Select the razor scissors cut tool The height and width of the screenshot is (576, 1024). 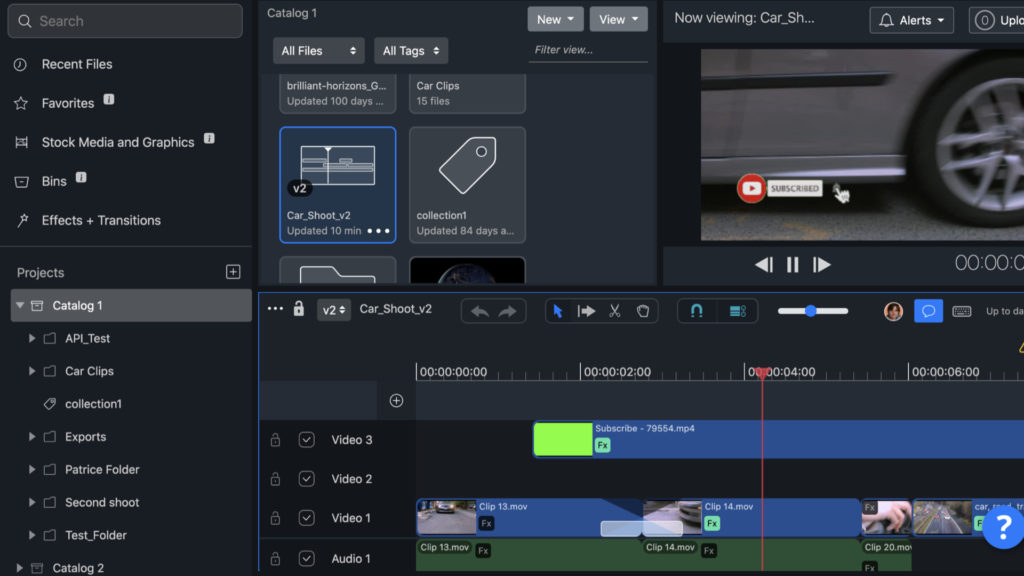(x=615, y=311)
